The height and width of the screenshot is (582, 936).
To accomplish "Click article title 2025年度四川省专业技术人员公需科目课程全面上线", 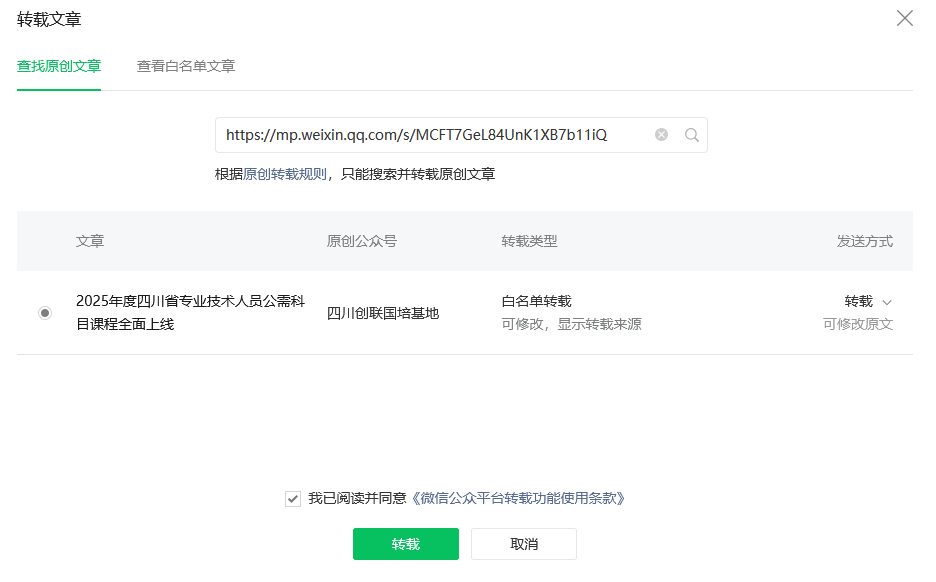I will [x=190, y=313].
